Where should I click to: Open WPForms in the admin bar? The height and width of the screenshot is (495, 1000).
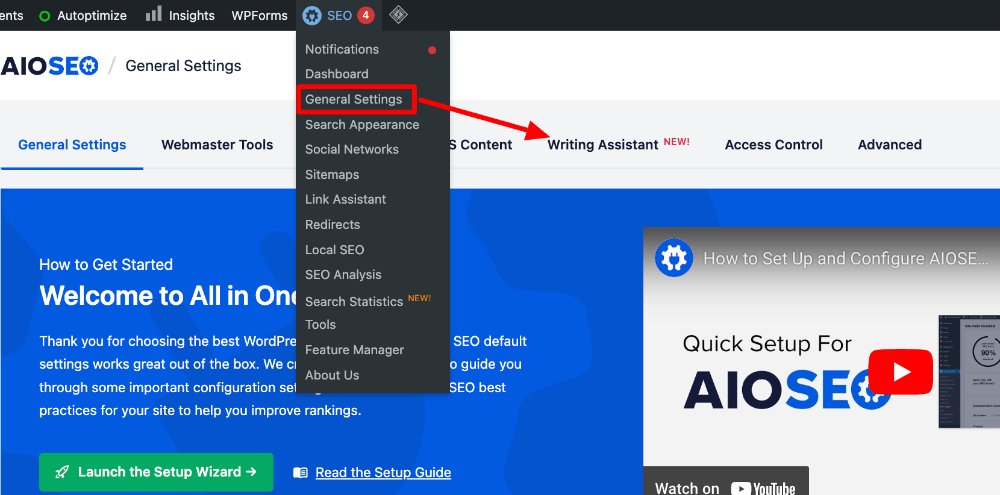260,15
